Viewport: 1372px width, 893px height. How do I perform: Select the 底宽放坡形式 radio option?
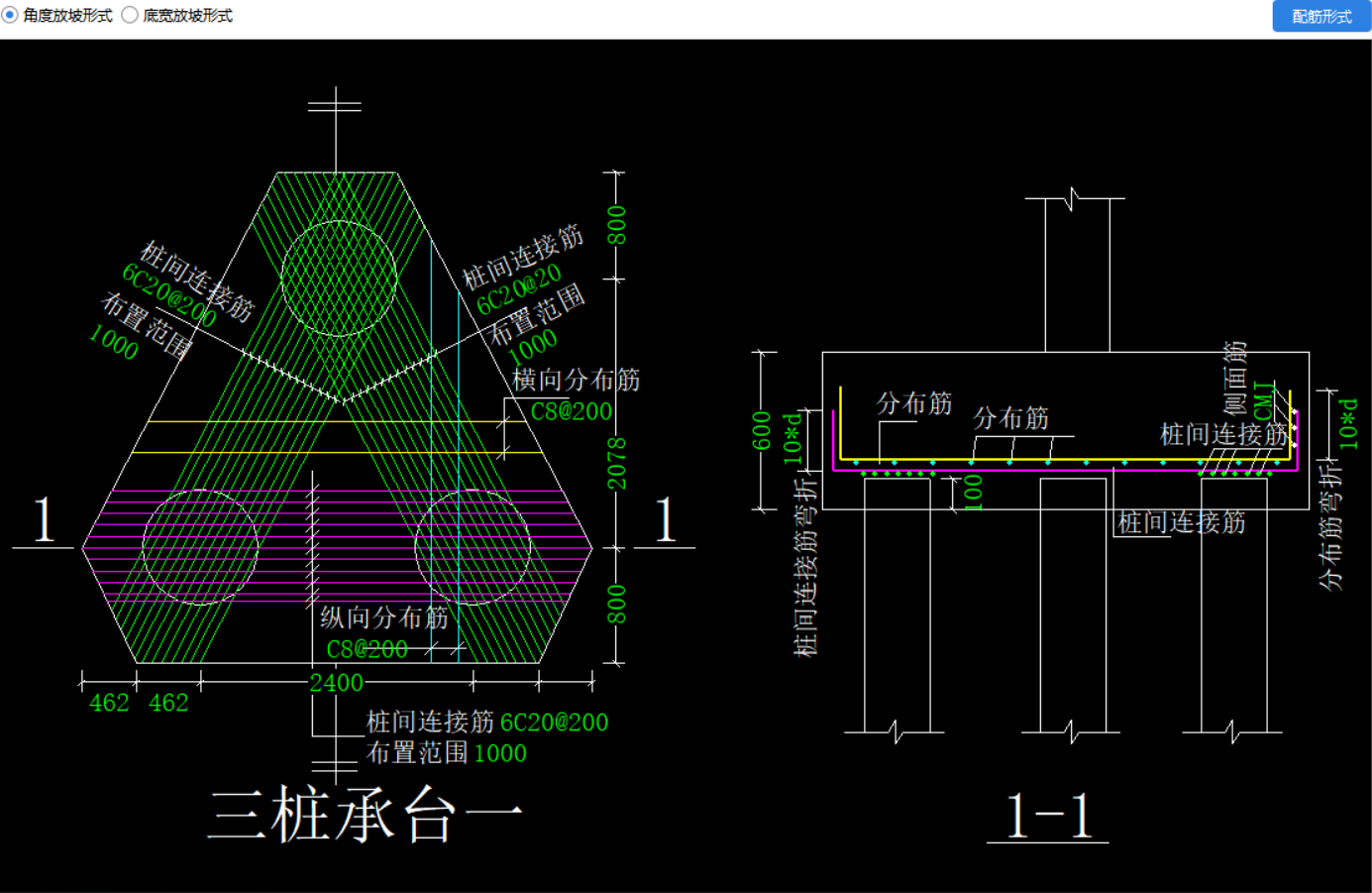tap(177, 16)
